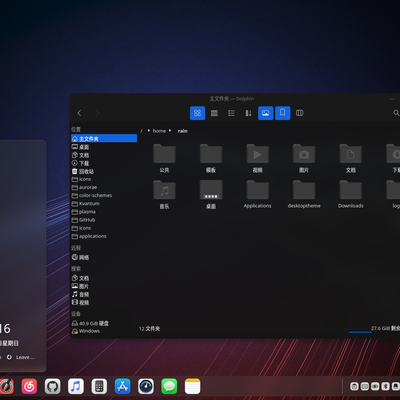
Task: Navigate to home in the breadcrumb
Action: point(159,131)
